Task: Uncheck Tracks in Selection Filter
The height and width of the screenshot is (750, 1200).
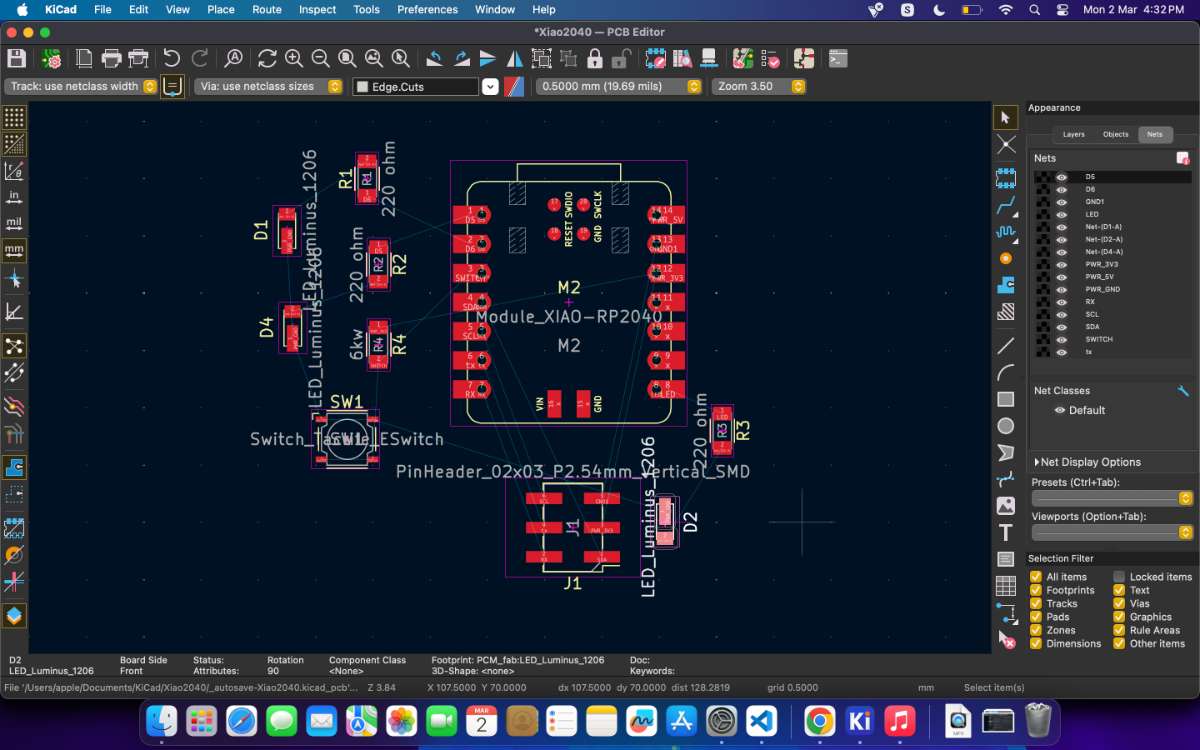Action: [x=1037, y=604]
